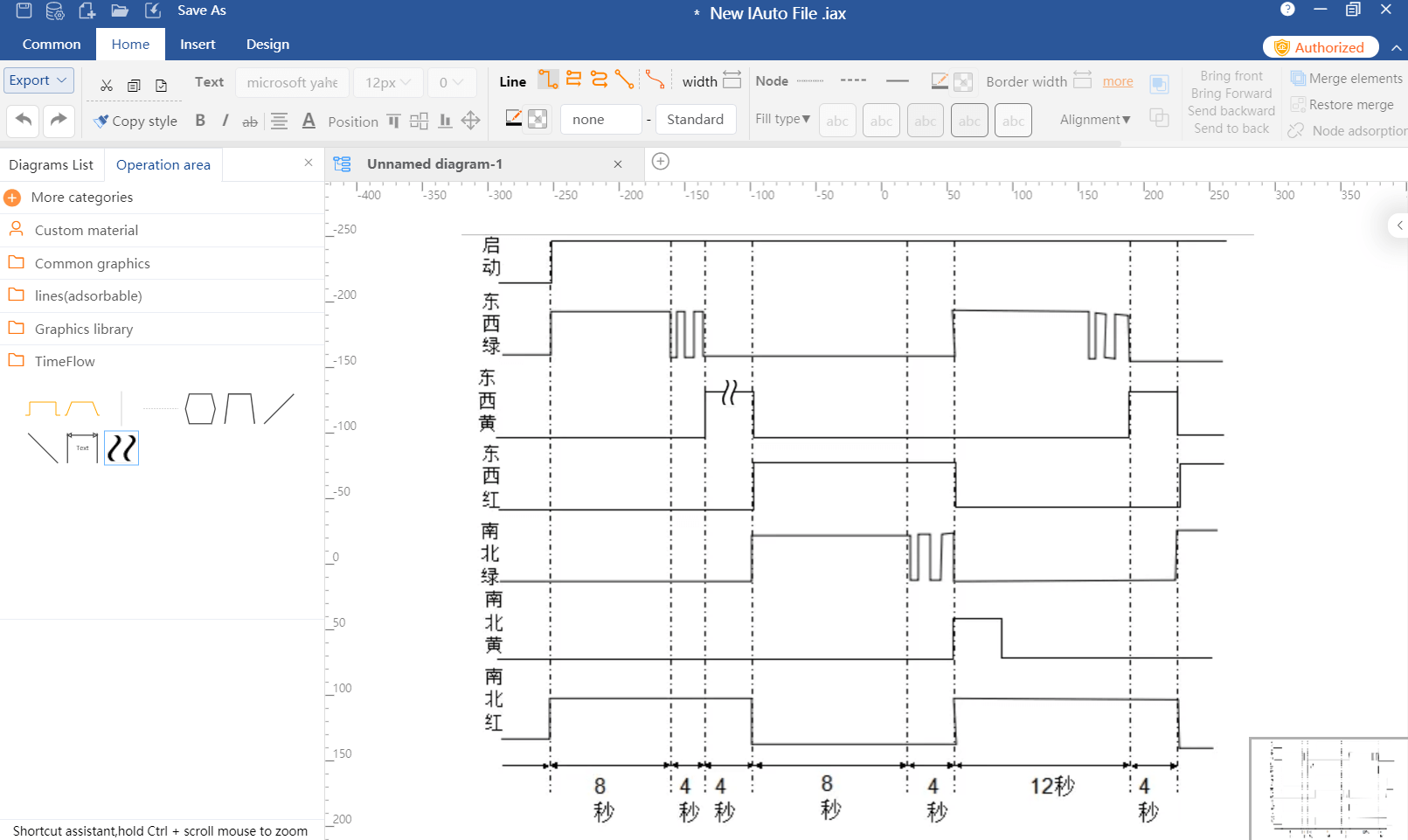Select the right-angle connector line icon
1408x840 pixels.
[548, 80]
